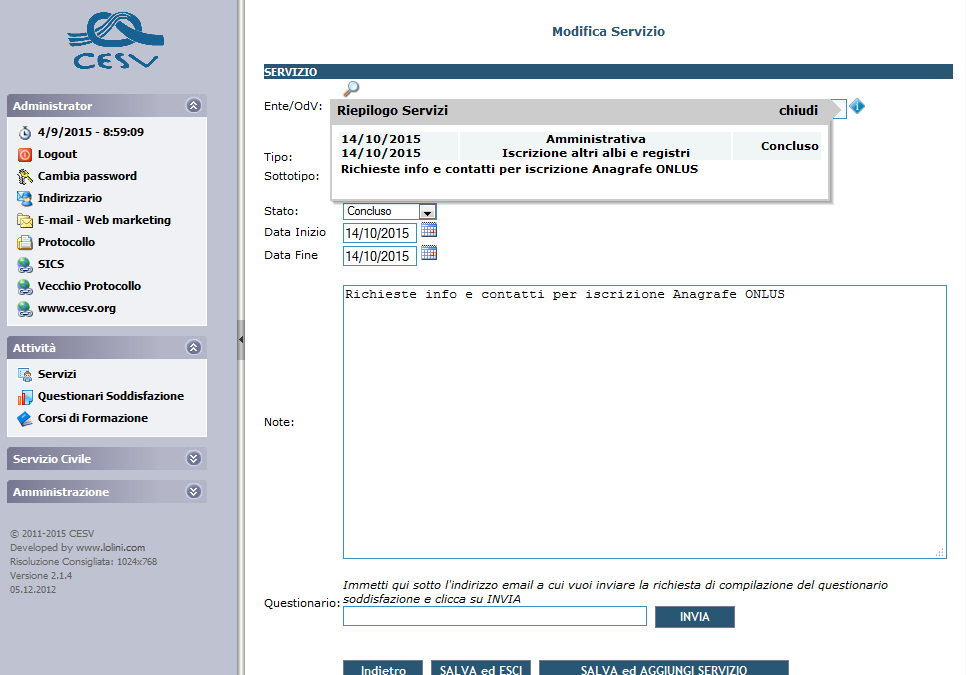The height and width of the screenshot is (675, 966).
Task: Expand the Servizio Civile panel
Action: (x=193, y=458)
